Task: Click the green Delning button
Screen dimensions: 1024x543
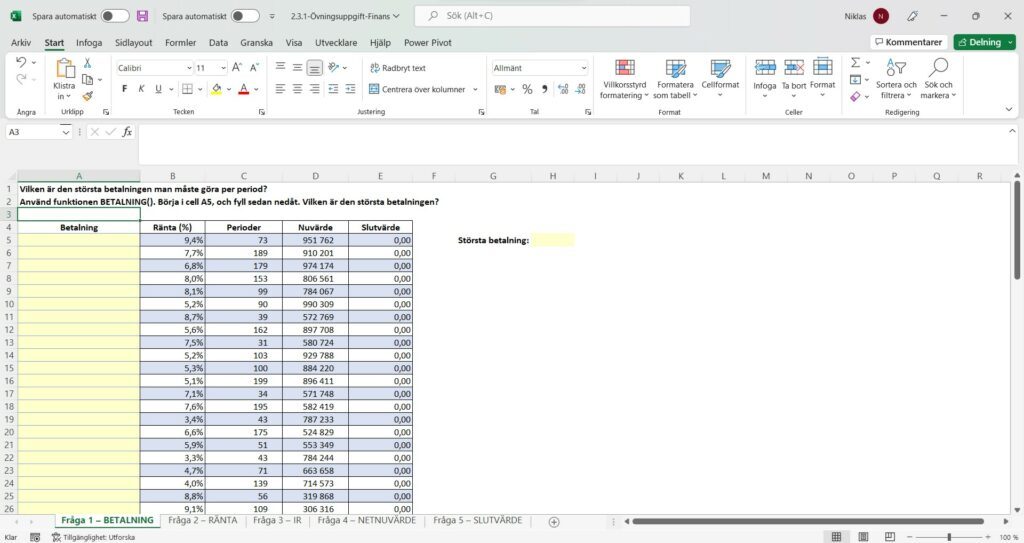Action: coord(984,42)
